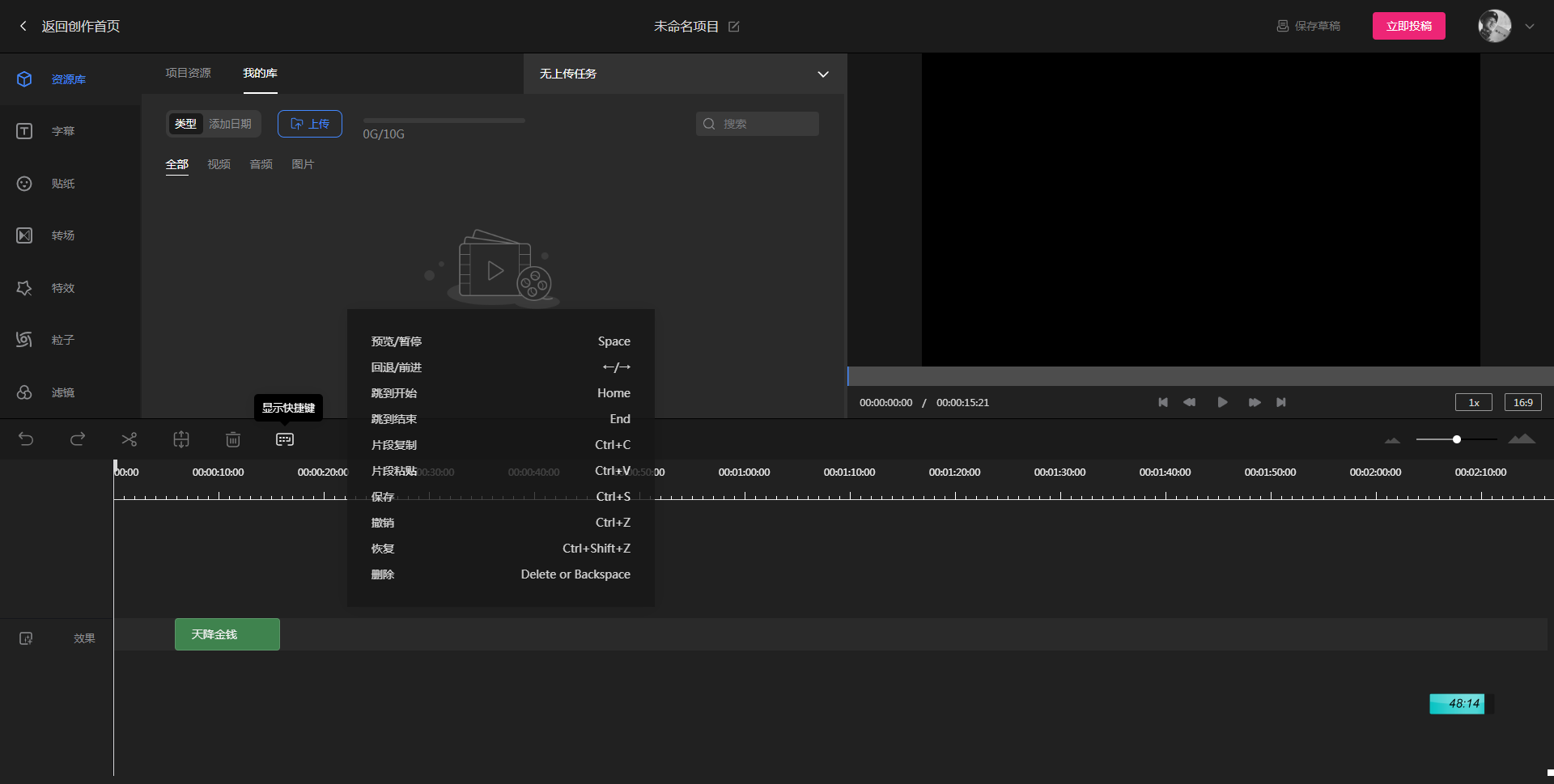Switch to the 我的库 tab
The width and height of the screenshot is (1554, 784).
pyautogui.click(x=261, y=73)
